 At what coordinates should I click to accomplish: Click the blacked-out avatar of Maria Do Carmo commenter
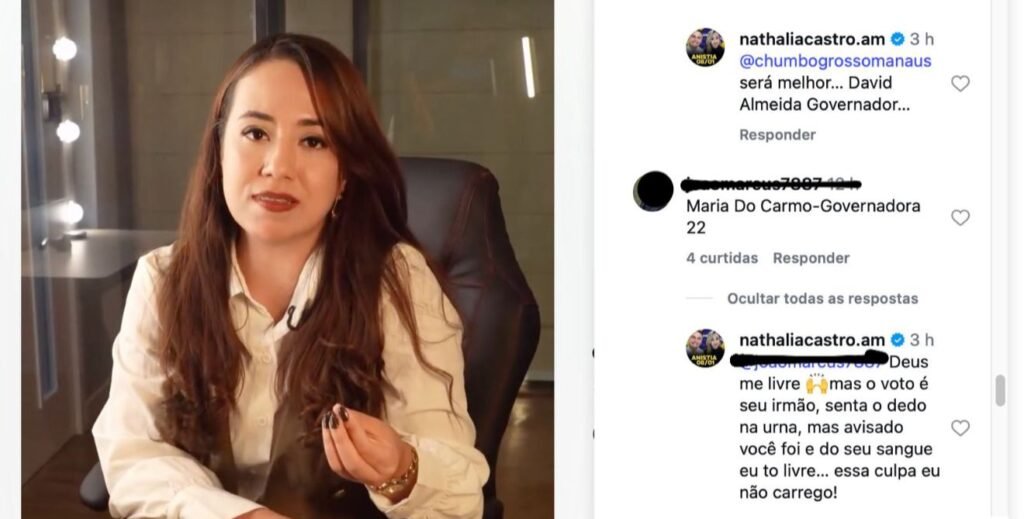(x=653, y=191)
